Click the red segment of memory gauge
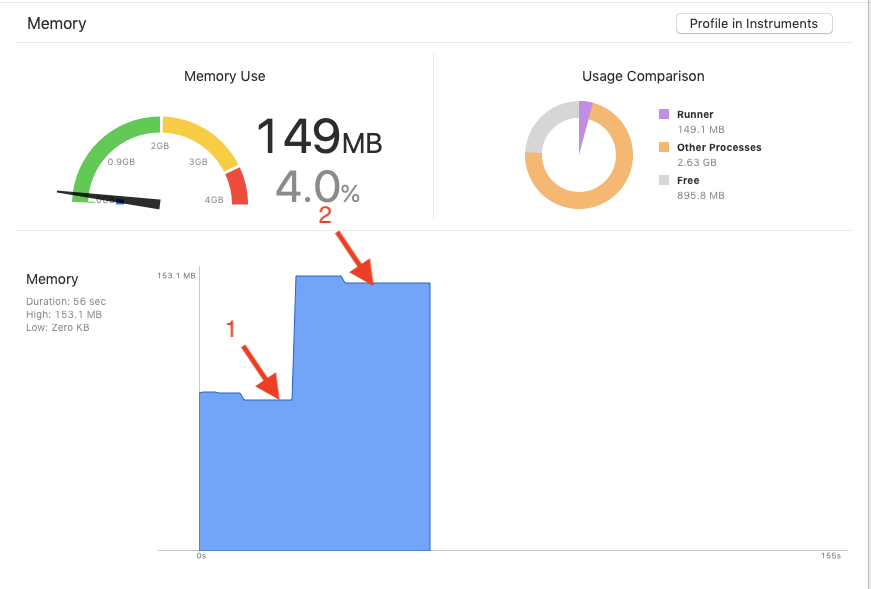 click(x=238, y=188)
